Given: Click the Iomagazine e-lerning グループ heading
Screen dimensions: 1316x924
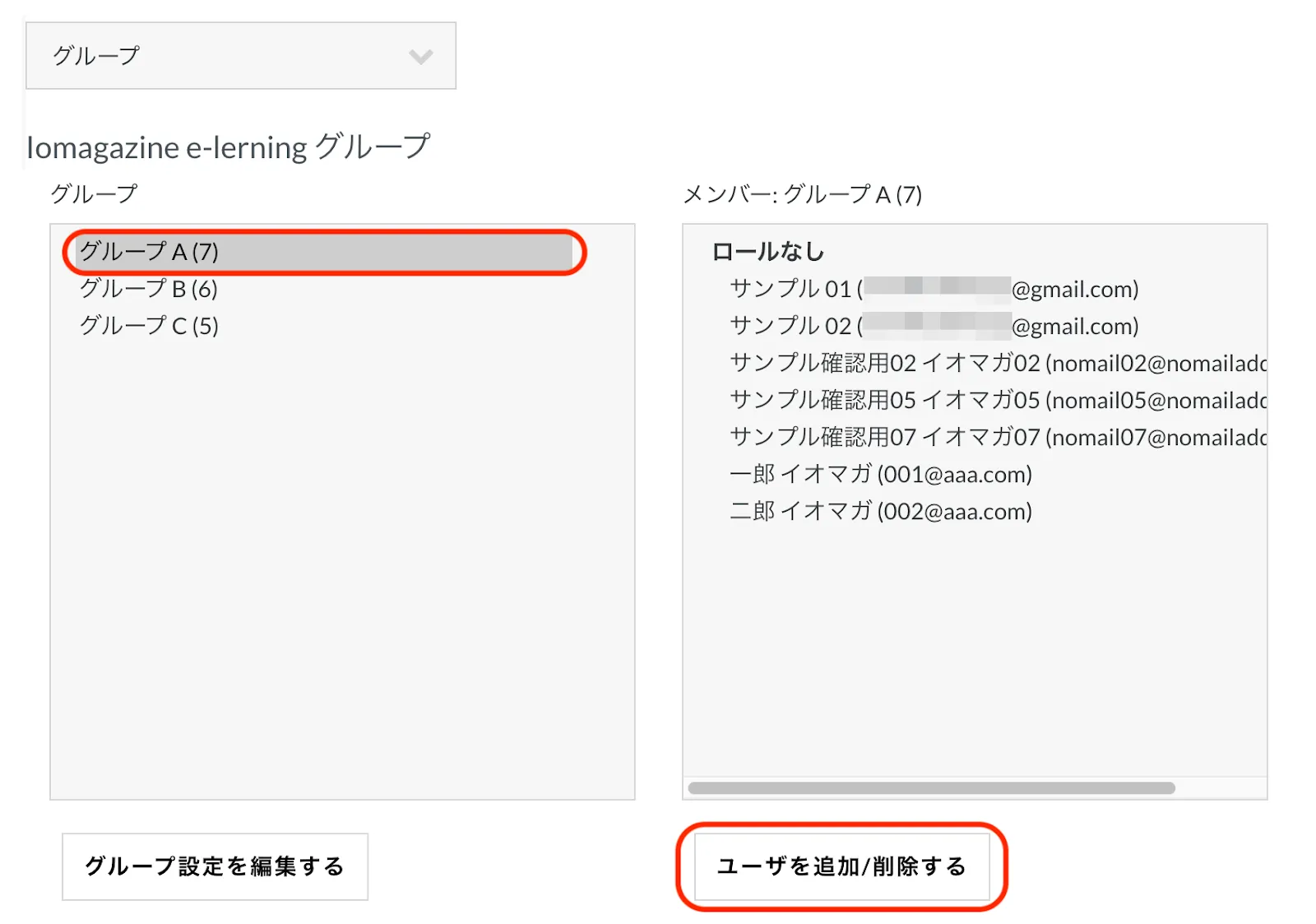Looking at the screenshot, I should pyautogui.click(x=228, y=147).
